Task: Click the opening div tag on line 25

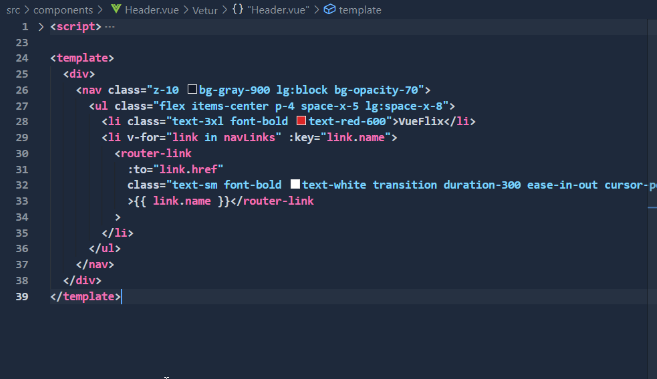Action: coord(79,74)
